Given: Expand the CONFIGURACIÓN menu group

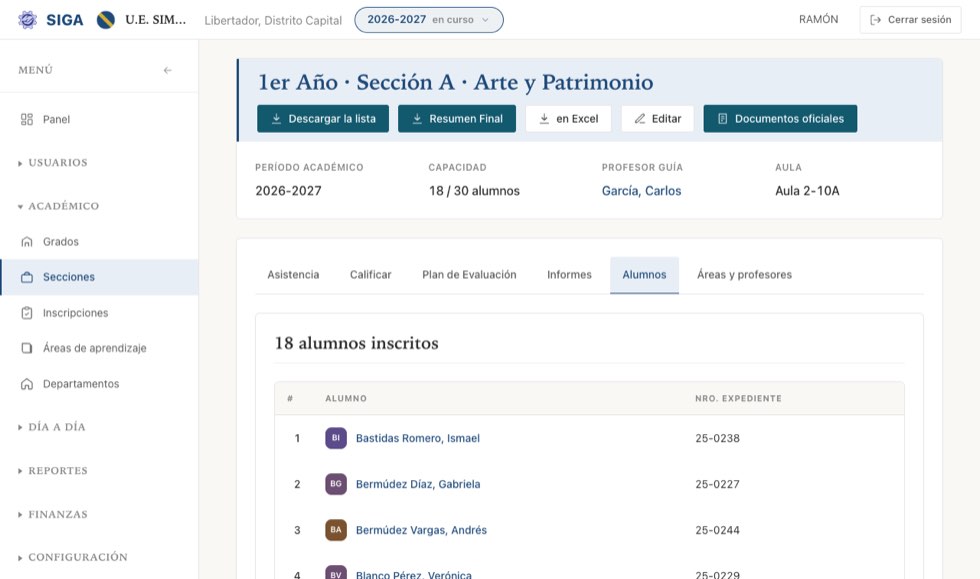Looking at the screenshot, I should pos(72,557).
